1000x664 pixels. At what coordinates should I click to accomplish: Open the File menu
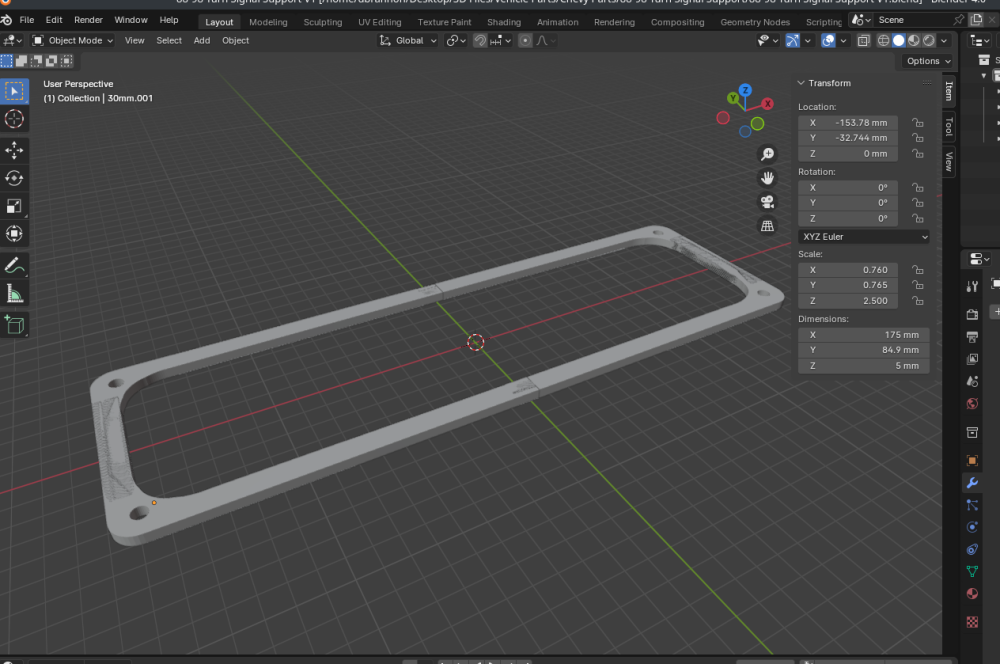27,20
